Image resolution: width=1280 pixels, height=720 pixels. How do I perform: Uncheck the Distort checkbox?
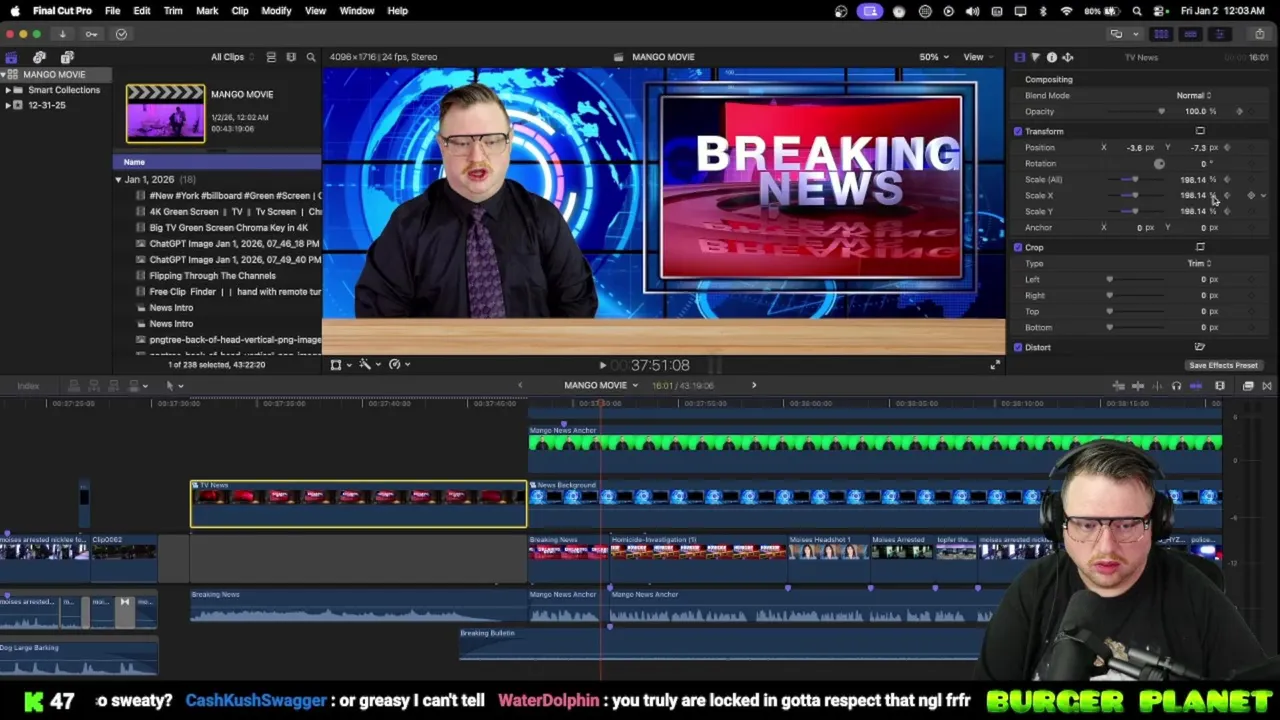click(x=1018, y=347)
